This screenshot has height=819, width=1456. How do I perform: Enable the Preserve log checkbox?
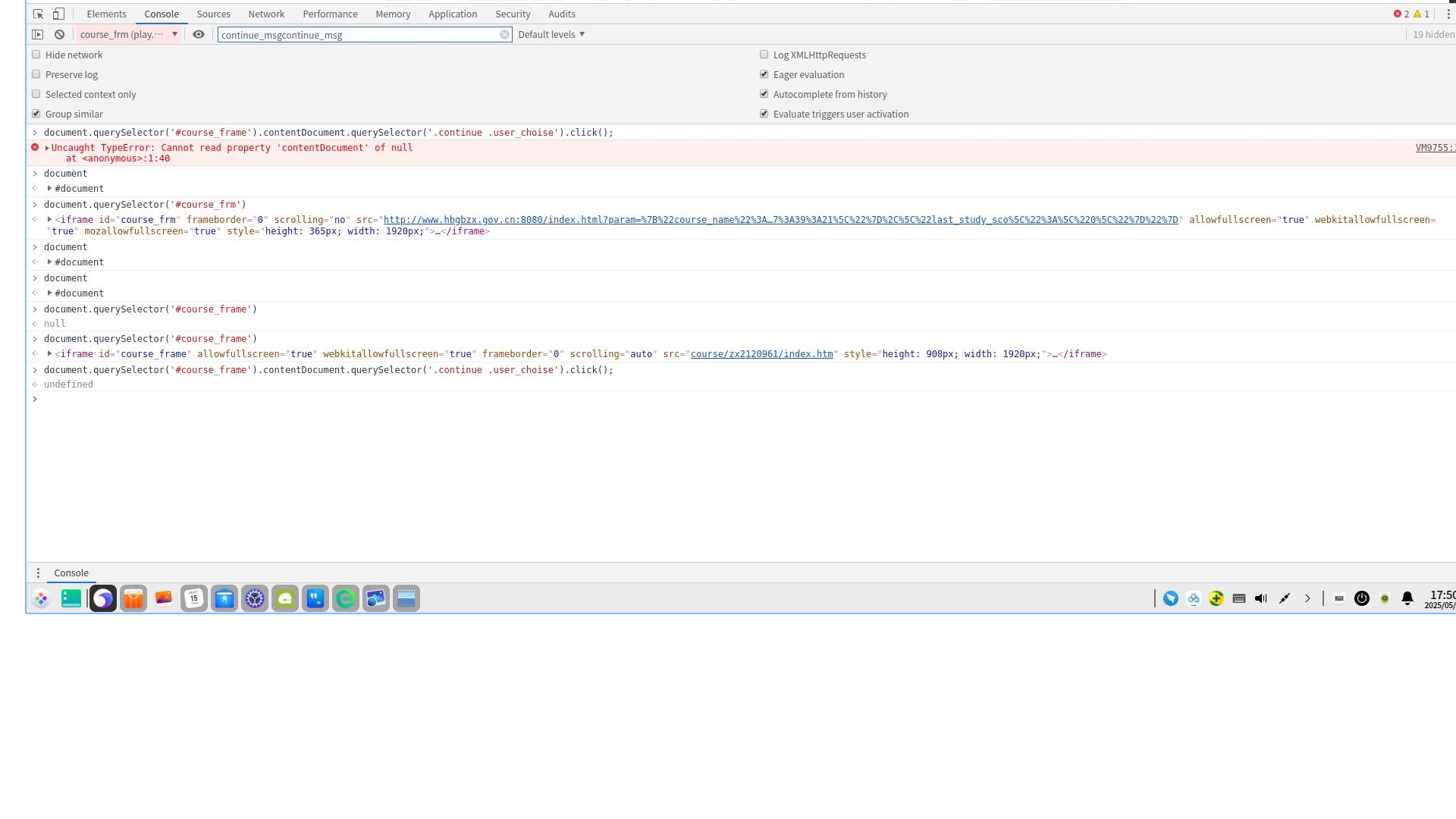point(36,74)
